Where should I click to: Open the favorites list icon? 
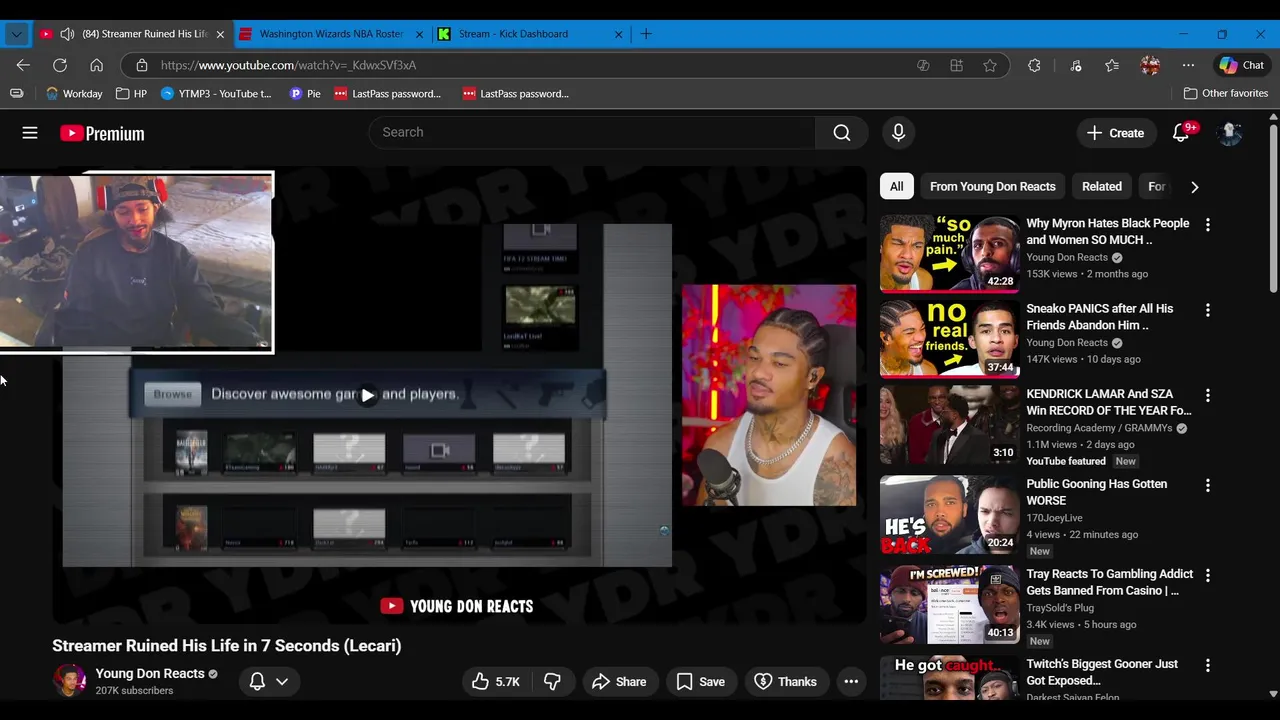click(x=1112, y=65)
